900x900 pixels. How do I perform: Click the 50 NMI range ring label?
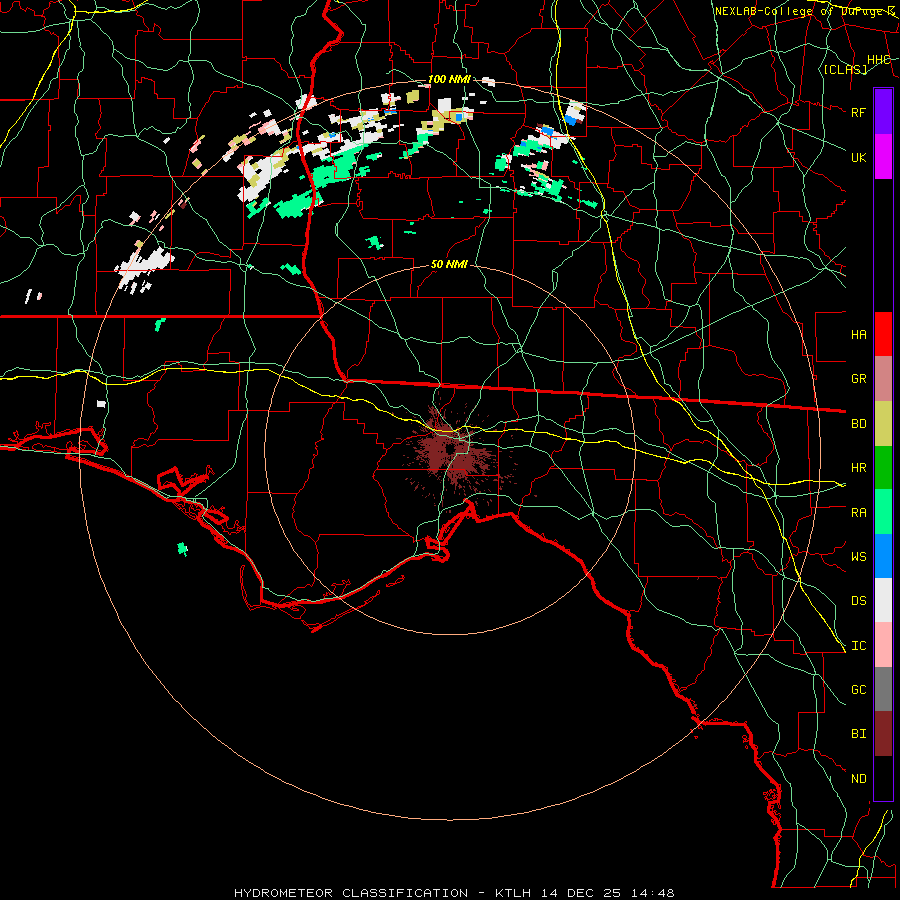tap(449, 264)
